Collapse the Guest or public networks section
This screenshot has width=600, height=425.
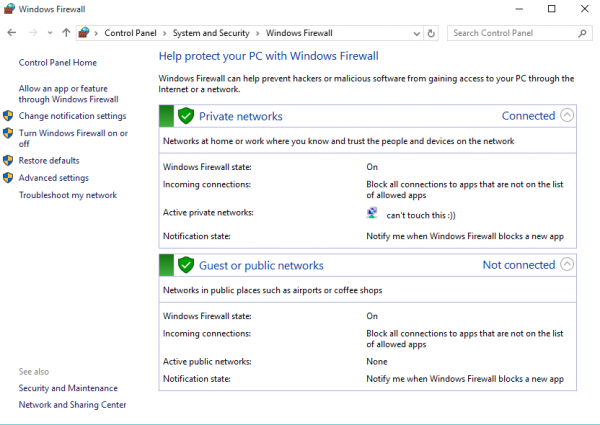(568, 265)
